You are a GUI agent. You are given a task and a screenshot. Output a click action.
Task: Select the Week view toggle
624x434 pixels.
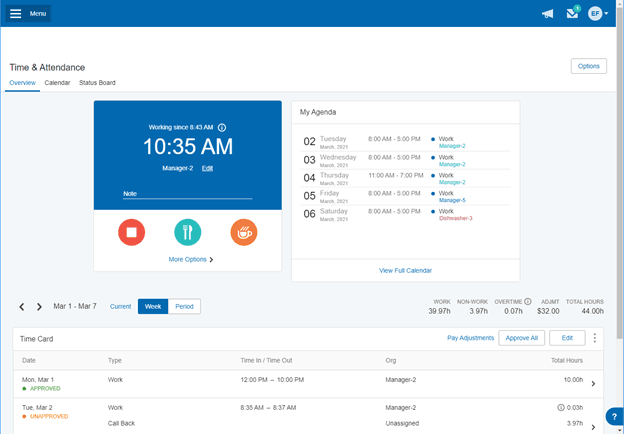click(x=153, y=306)
